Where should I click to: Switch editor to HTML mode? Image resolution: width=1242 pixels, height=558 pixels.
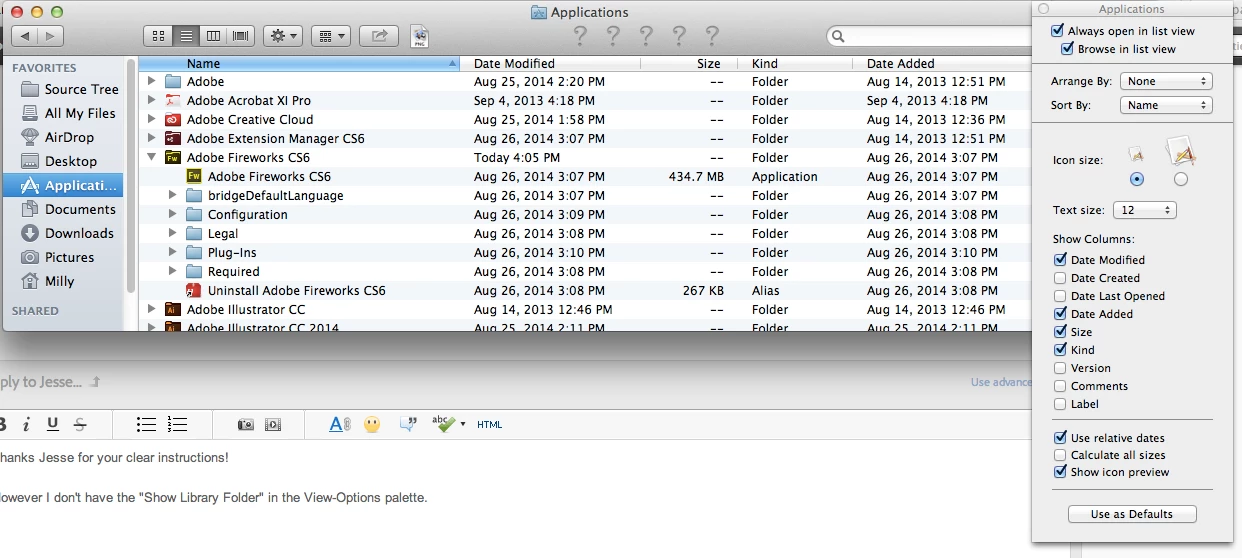click(x=490, y=424)
